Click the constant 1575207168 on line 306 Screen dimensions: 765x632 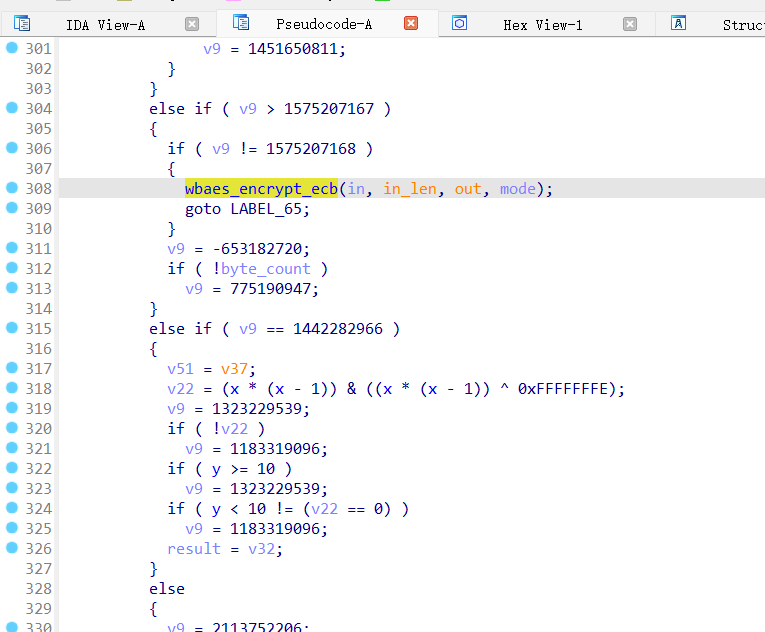311,149
